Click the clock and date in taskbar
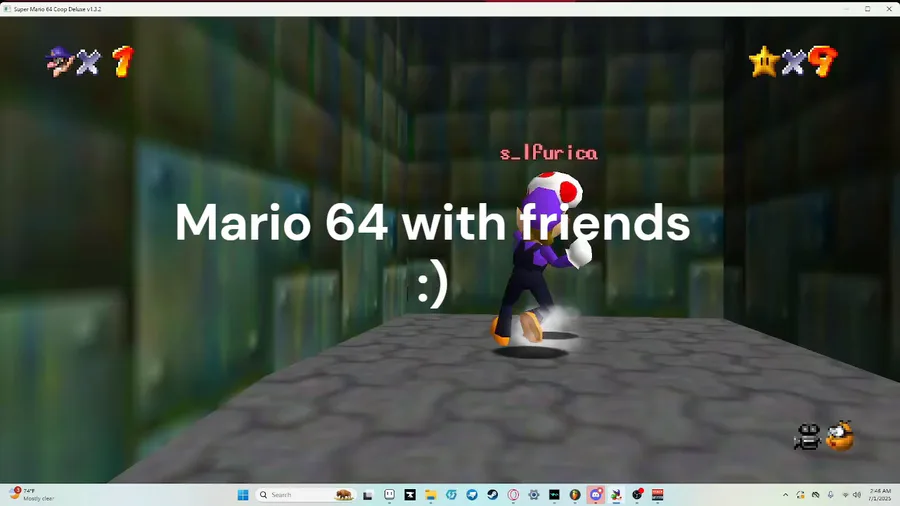This screenshot has width=900, height=506. [880, 495]
